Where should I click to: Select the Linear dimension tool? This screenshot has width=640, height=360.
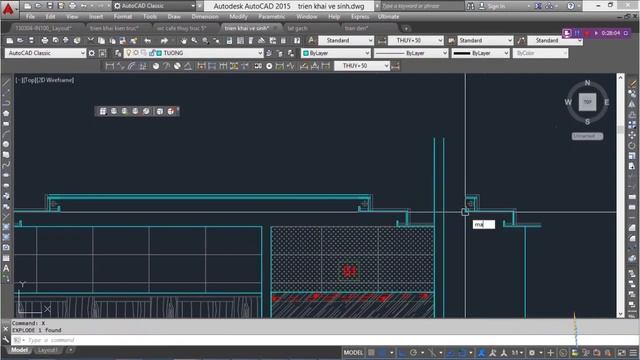click(x=109, y=66)
